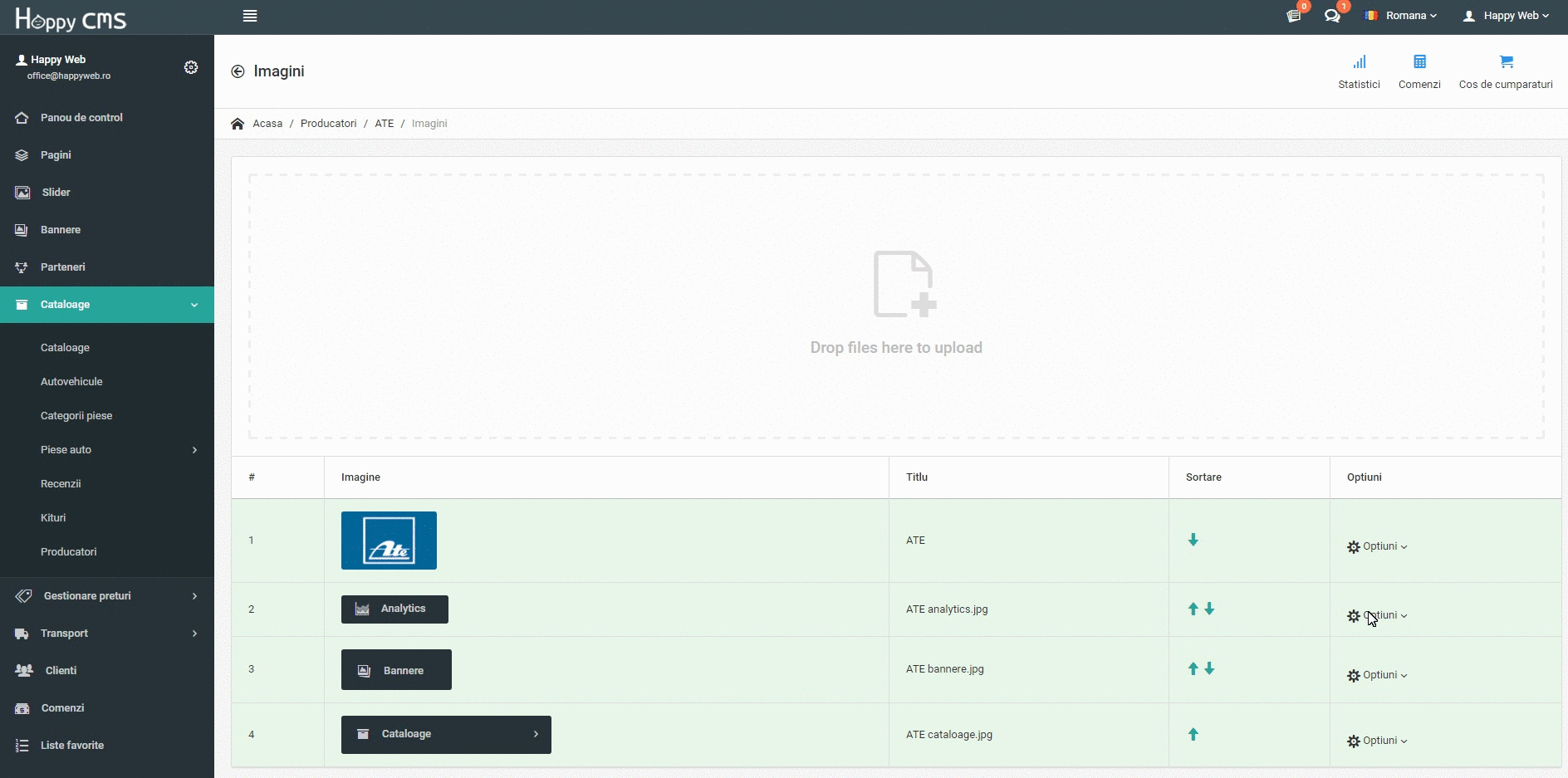
Task: Click office@happyweb.ro profile email
Action: (69, 76)
